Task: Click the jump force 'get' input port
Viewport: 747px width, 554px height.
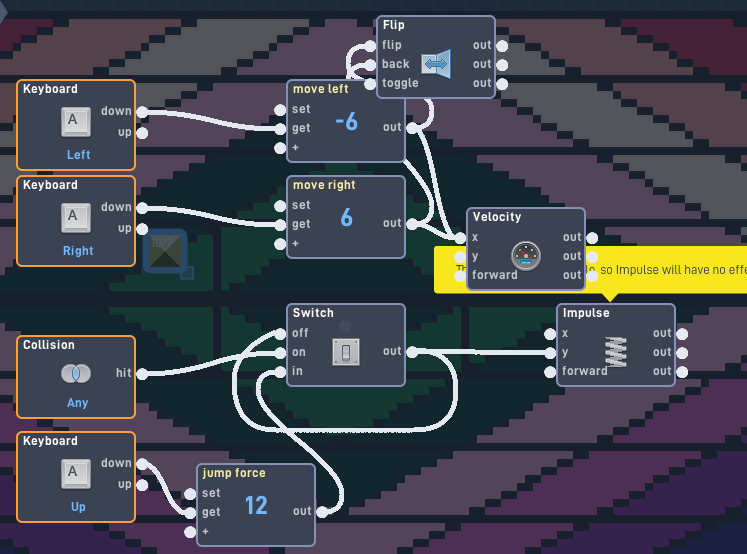Action: pyautogui.click(x=190, y=513)
